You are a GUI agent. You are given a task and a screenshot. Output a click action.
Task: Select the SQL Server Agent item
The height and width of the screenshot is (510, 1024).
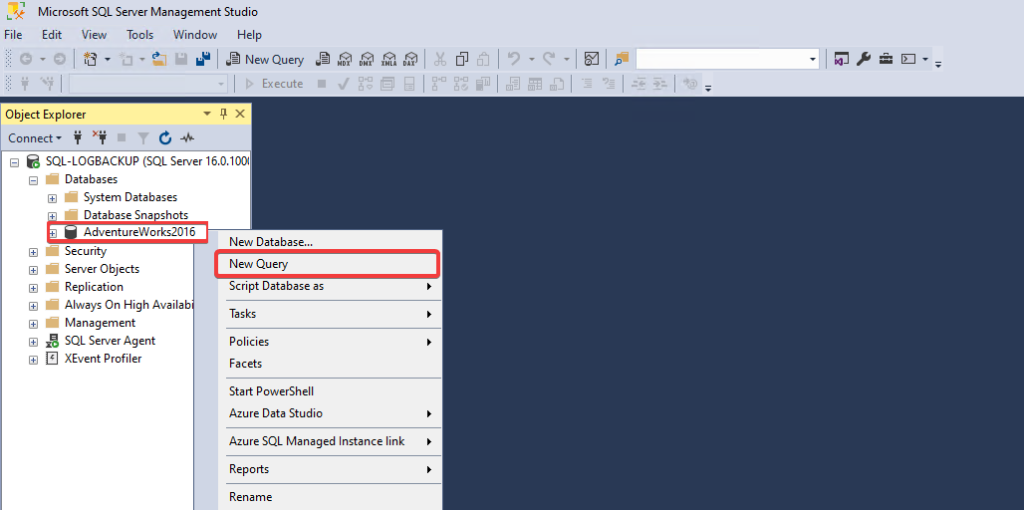click(x=110, y=340)
